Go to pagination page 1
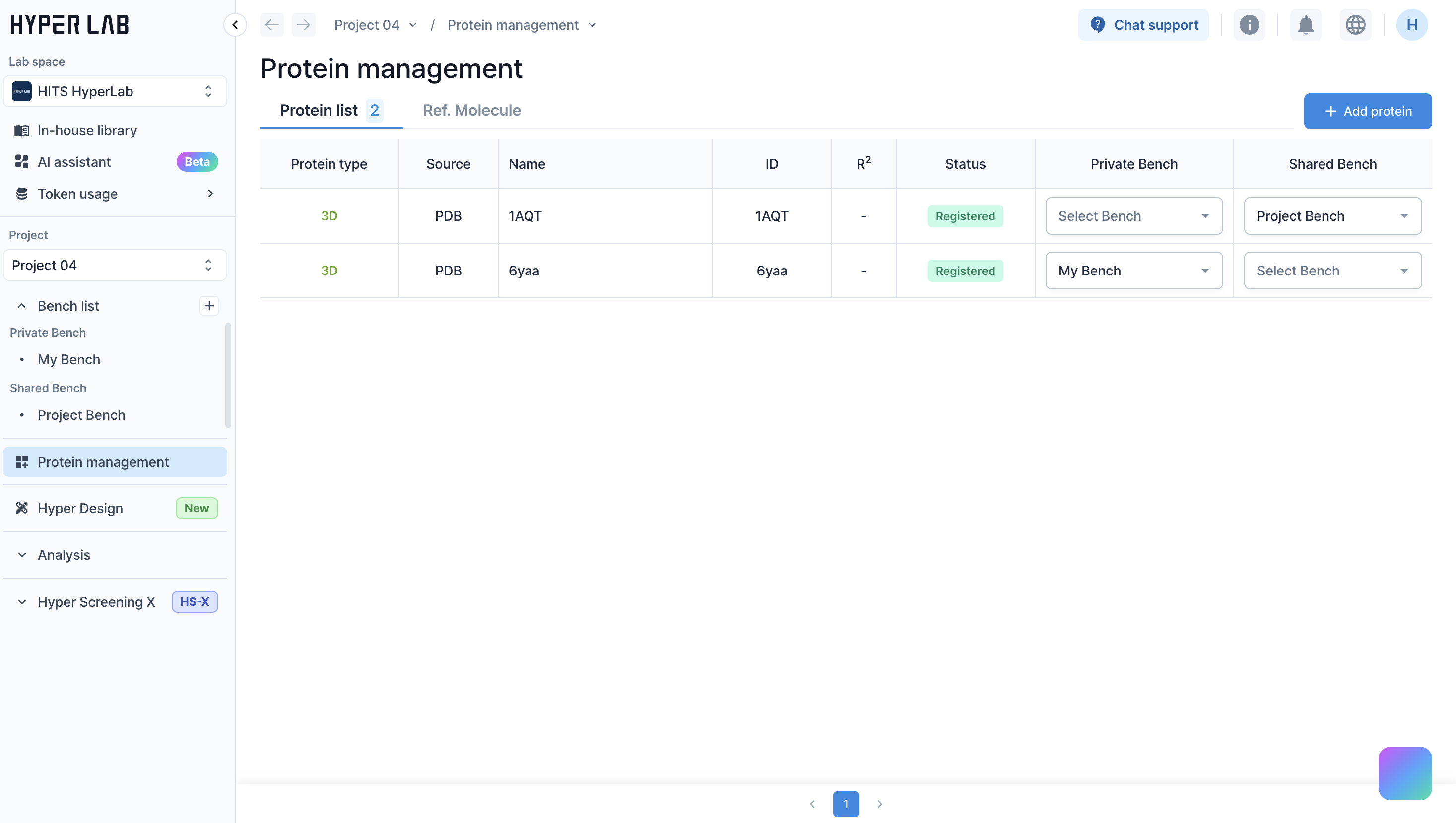The image size is (1456, 823). tap(846, 804)
